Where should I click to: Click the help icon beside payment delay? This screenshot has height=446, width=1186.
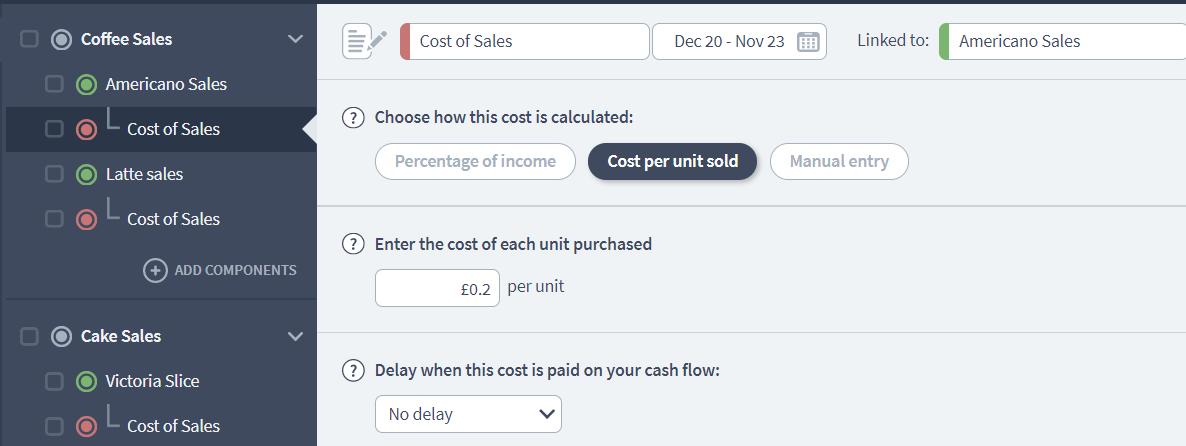point(353,370)
